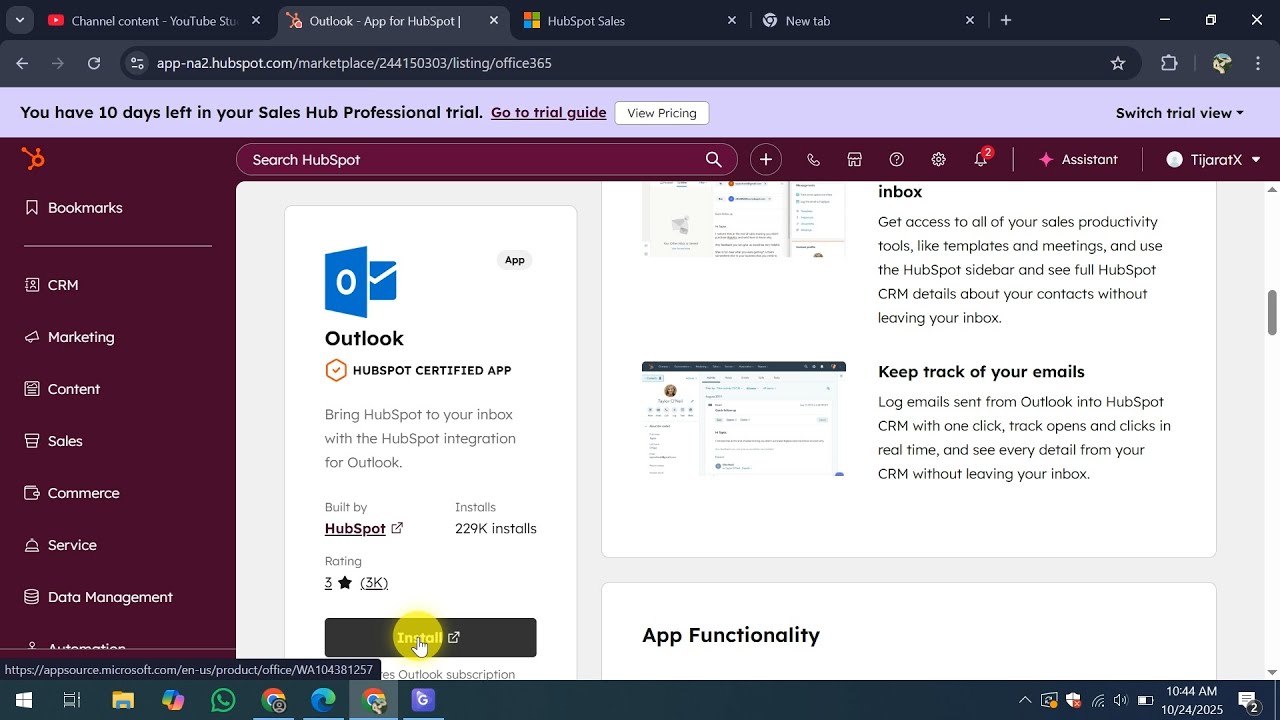Screen dimensions: 1280x720
Task: Open the calling phone icon
Action: point(813,160)
